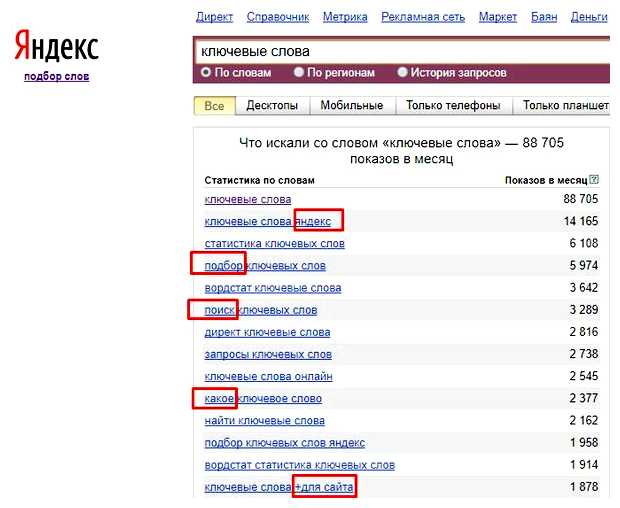Click the 1 878 impressions value
Image resolution: width=620 pixels, height=508 pixels.
584,487
